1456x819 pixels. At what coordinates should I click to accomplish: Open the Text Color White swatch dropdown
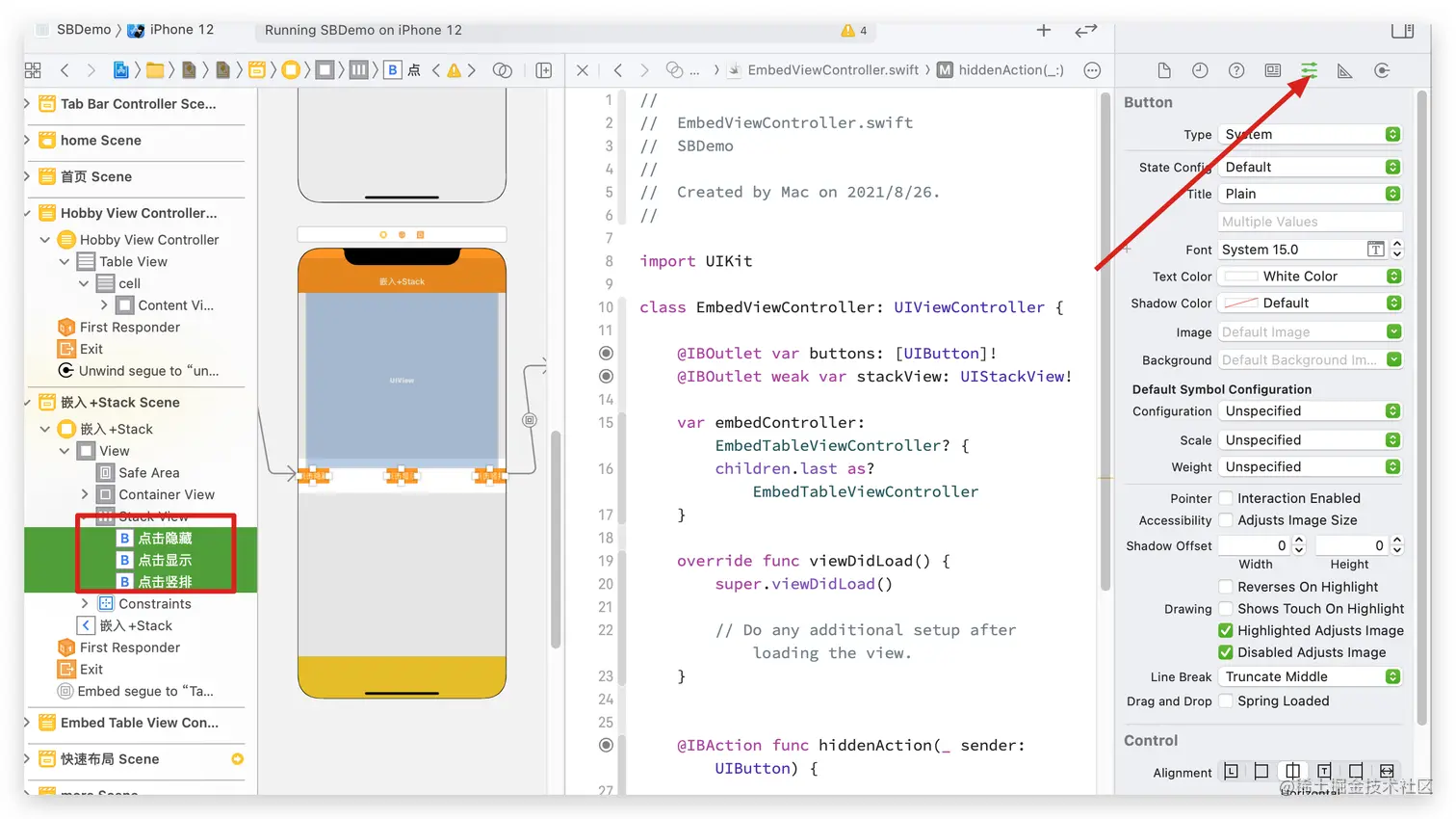pyautogui.click(x=1310, y=277)
